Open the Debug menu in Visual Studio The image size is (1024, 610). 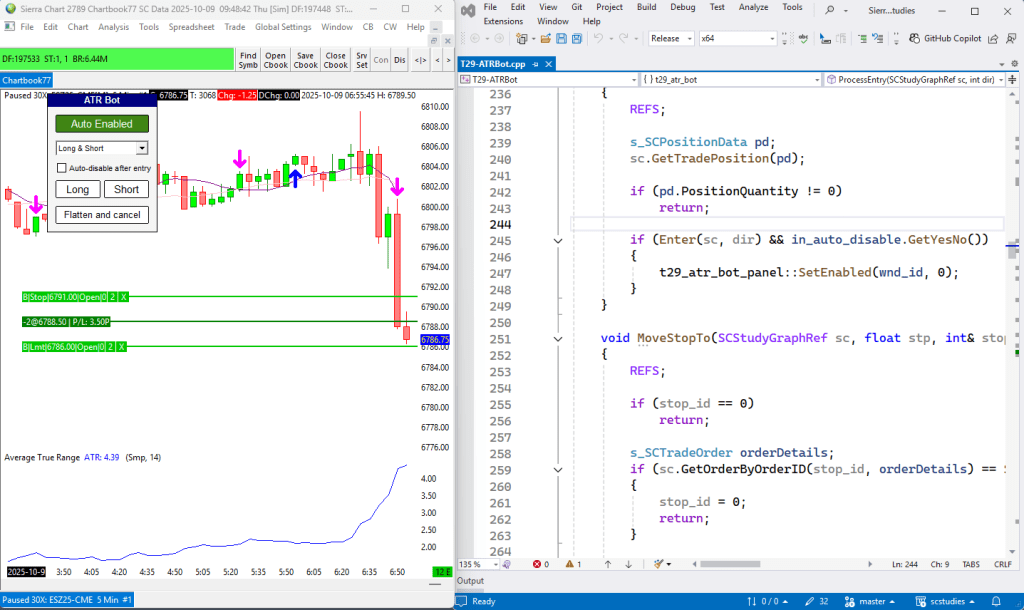coord(682,7)
